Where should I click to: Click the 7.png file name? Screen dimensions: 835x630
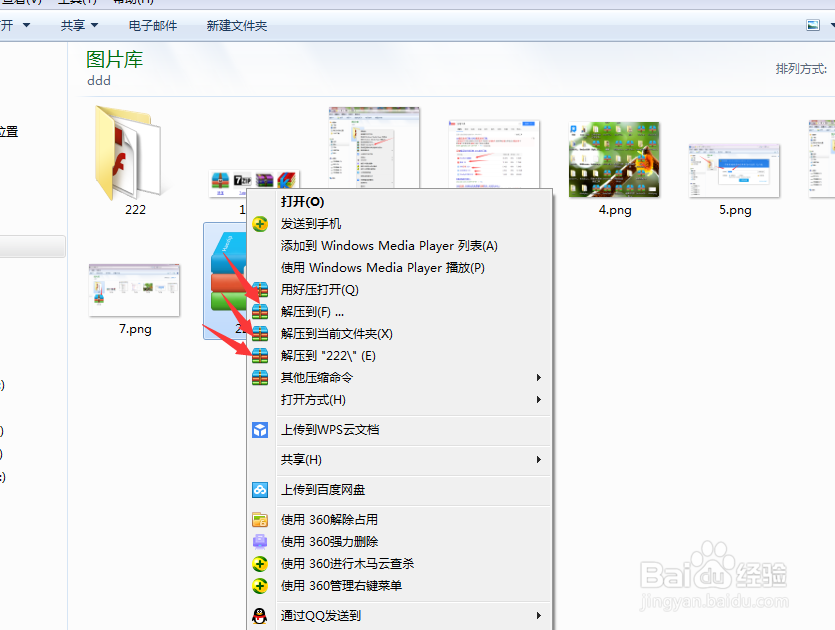pos(135,329)
